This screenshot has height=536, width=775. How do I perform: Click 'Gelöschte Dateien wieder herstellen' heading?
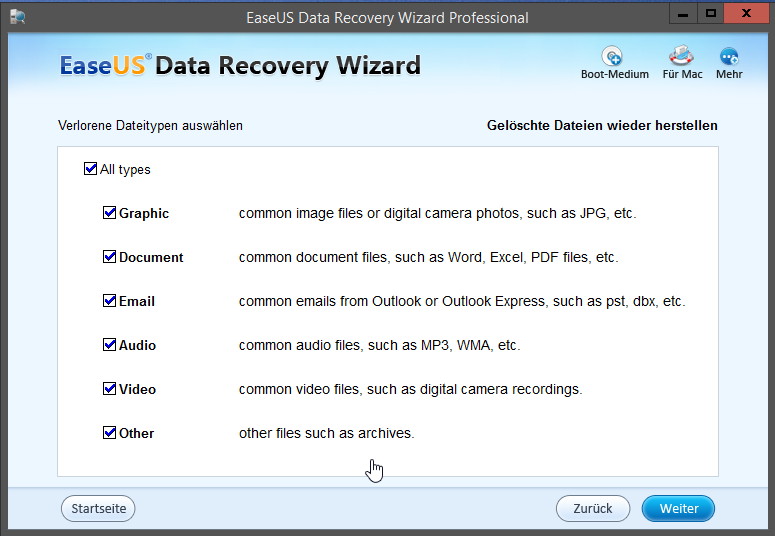pyautogui.click(x=602, y=126)
